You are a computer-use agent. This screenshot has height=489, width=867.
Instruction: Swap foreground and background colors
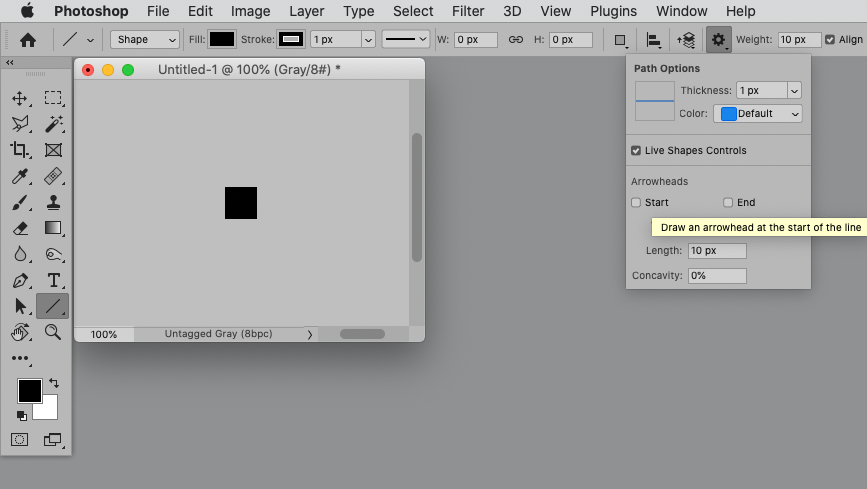click(54, 383)
